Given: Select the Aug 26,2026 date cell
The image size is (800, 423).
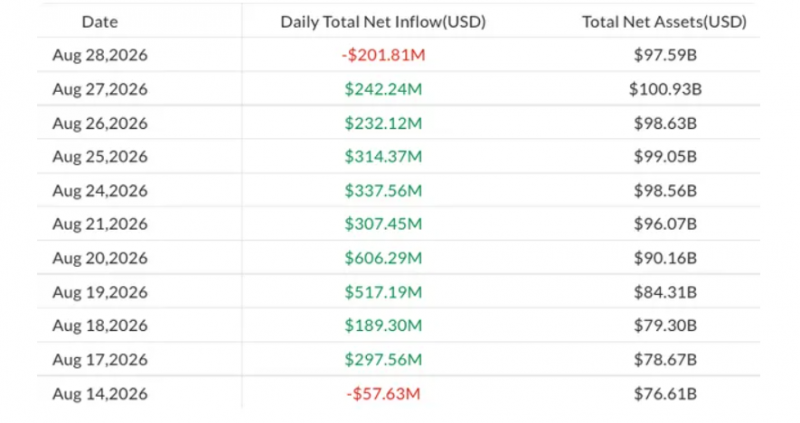Looking at the screenshot, I should (100, 123).
